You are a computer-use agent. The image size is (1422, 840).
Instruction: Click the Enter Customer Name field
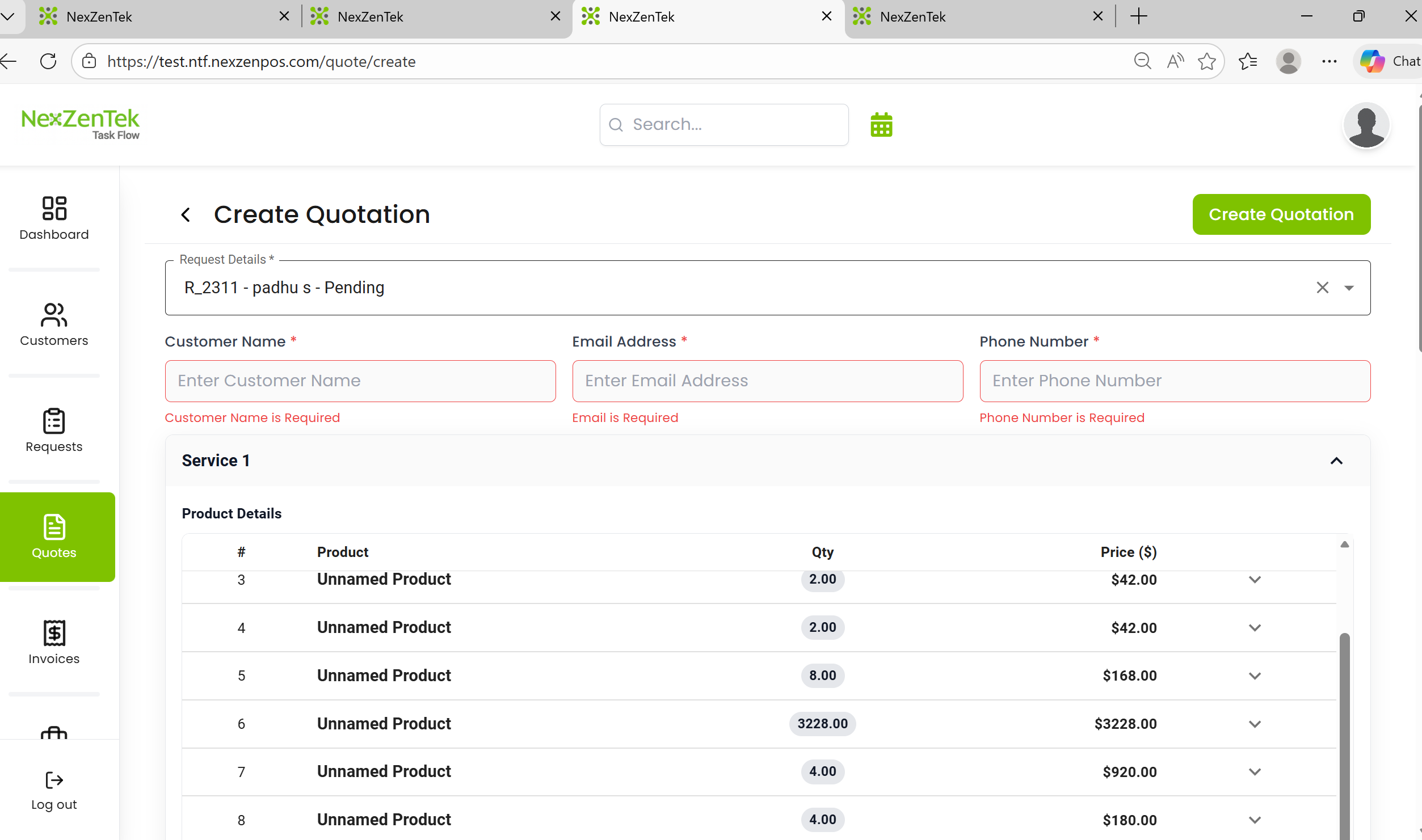360,381
